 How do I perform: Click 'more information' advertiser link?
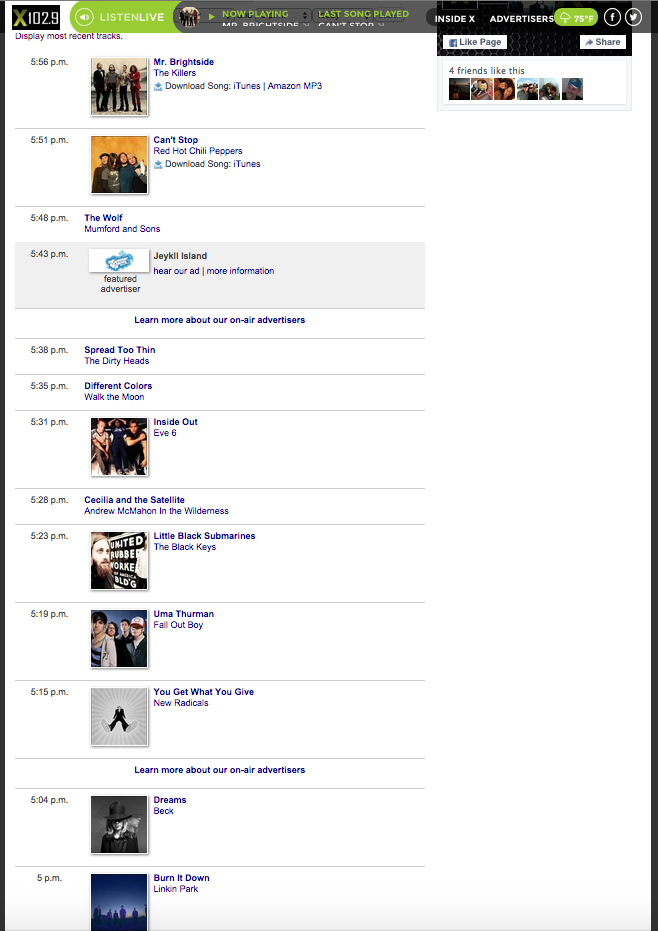coord(241,271)
